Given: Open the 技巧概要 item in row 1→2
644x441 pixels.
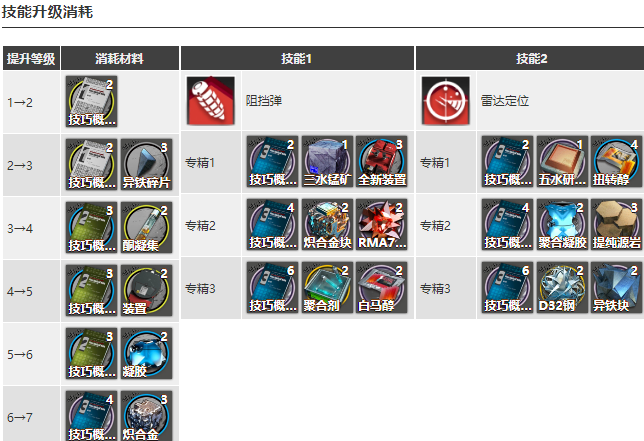Looking at the screenshot, I should coord(92,101).
